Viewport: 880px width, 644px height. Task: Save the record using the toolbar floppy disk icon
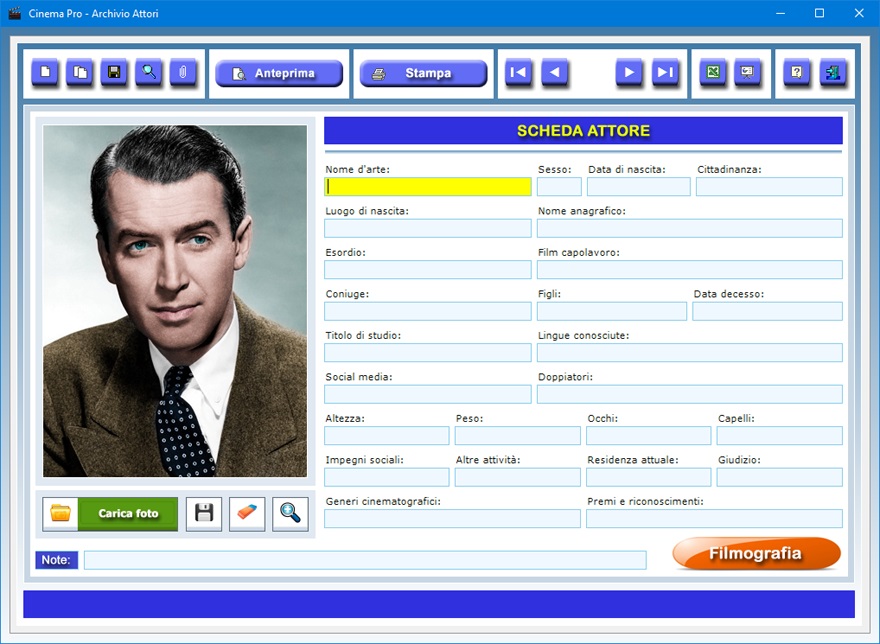tap(114, 72)
